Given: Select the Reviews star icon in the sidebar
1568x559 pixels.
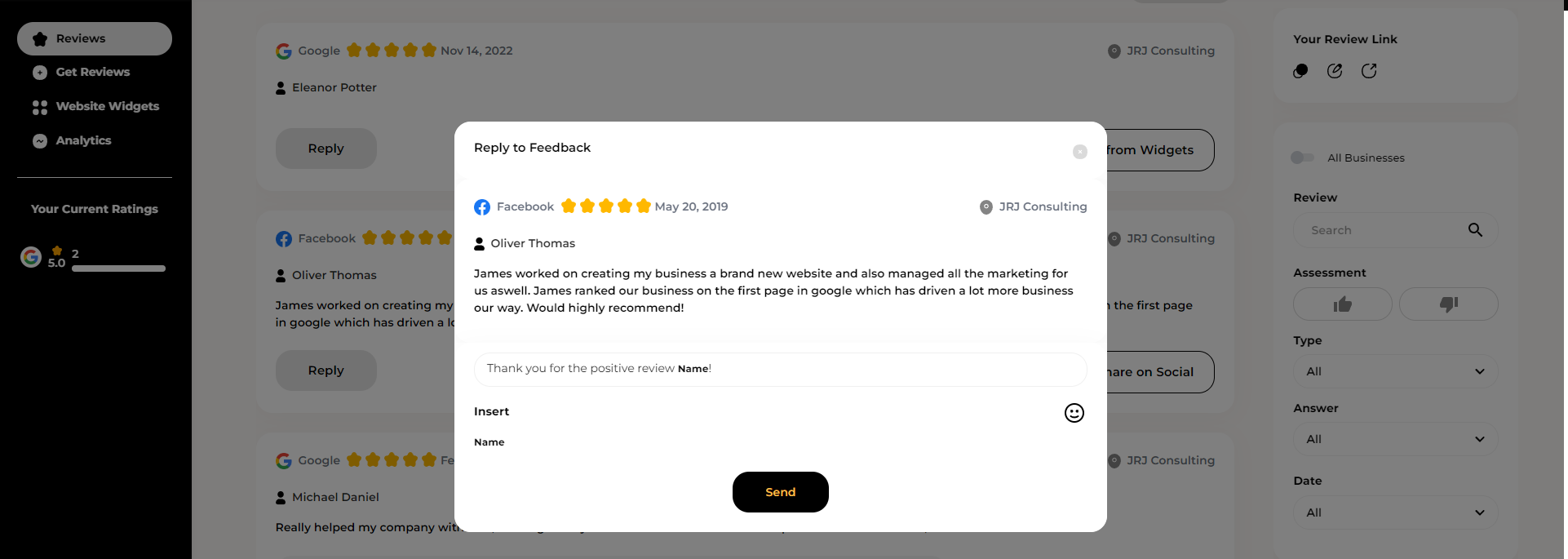Looking at the screenshot, I should click(x=38, y=38).
